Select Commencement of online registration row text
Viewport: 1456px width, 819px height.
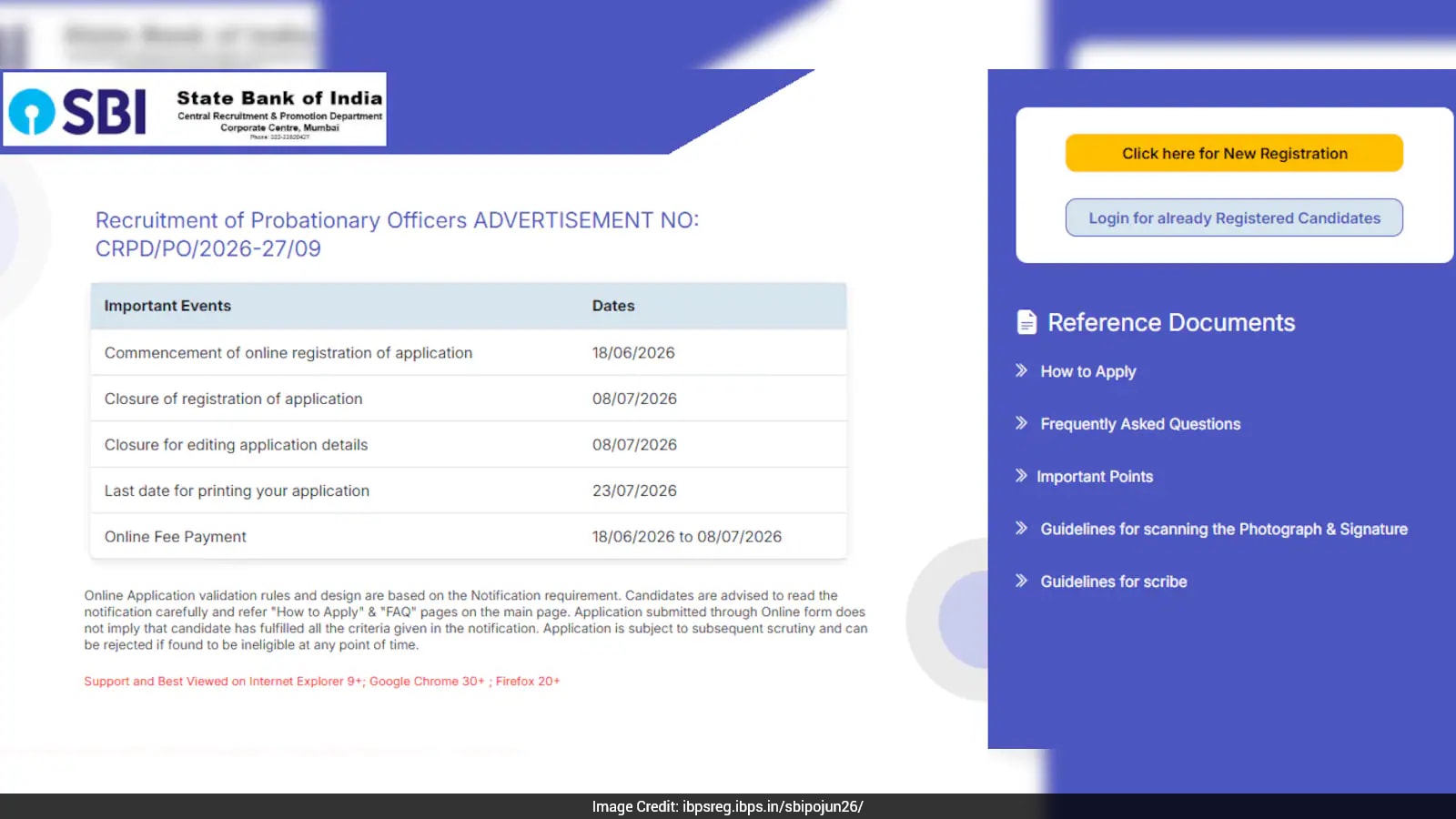[x=288, y=353]
